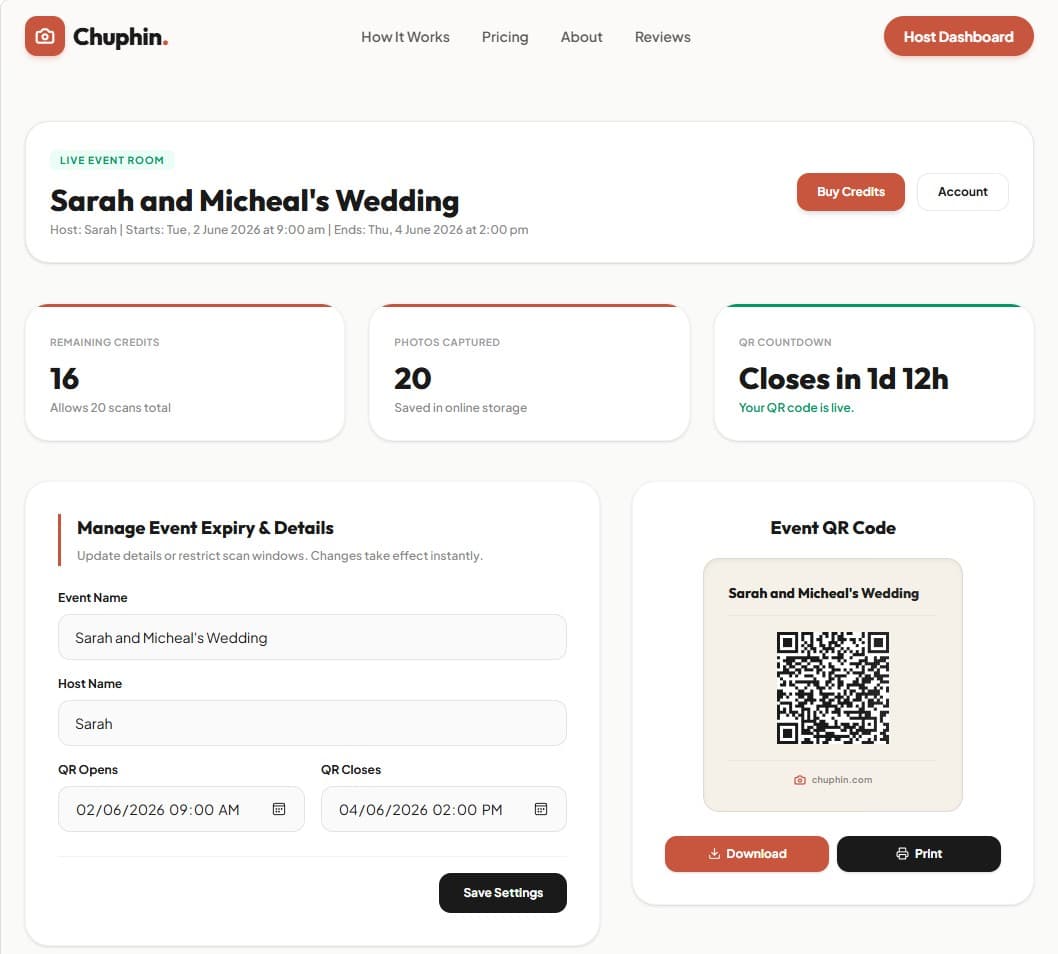Click the small camera icon beside chuphin.com

coord(800,780)
